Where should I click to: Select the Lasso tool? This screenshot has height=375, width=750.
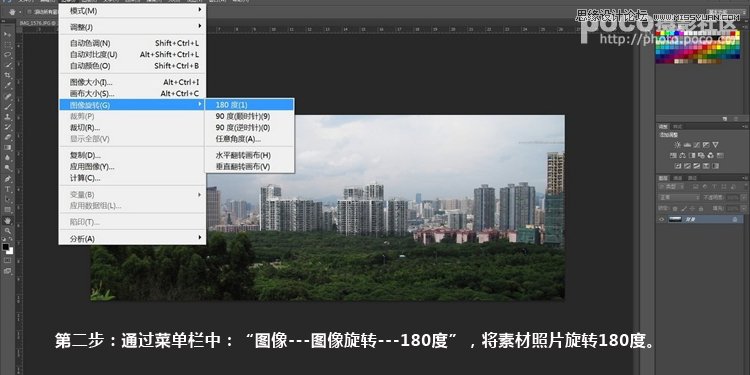tap(8, 55)
